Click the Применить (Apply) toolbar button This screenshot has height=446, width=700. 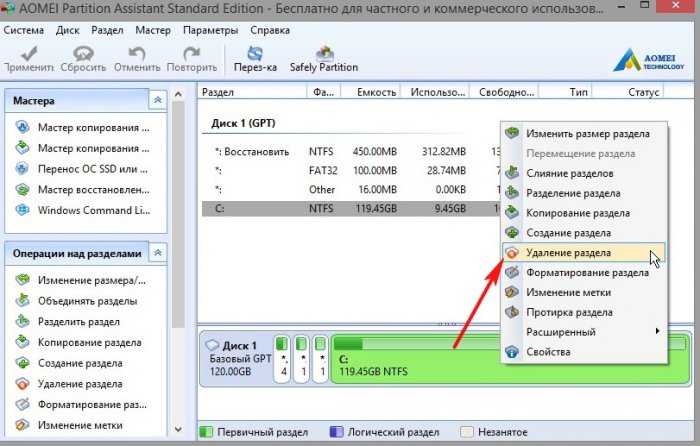click(29, 59)
